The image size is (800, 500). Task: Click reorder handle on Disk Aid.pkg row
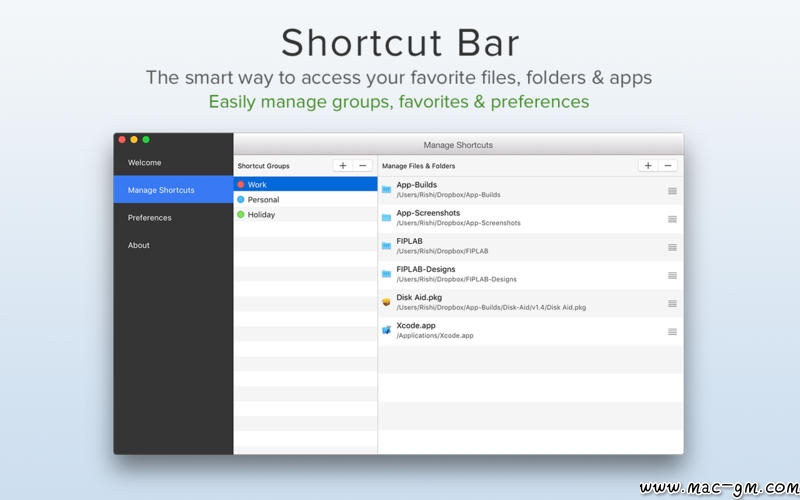pyautogui.click(x=672, y=304)
